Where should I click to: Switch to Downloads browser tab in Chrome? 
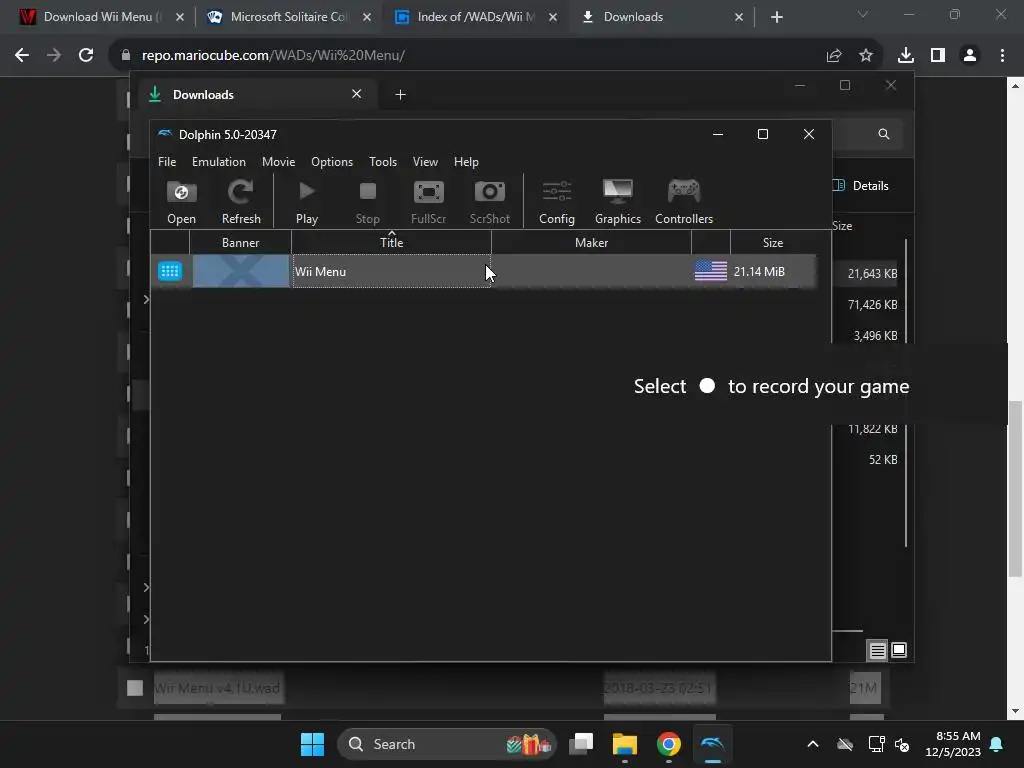coord(663,17)
